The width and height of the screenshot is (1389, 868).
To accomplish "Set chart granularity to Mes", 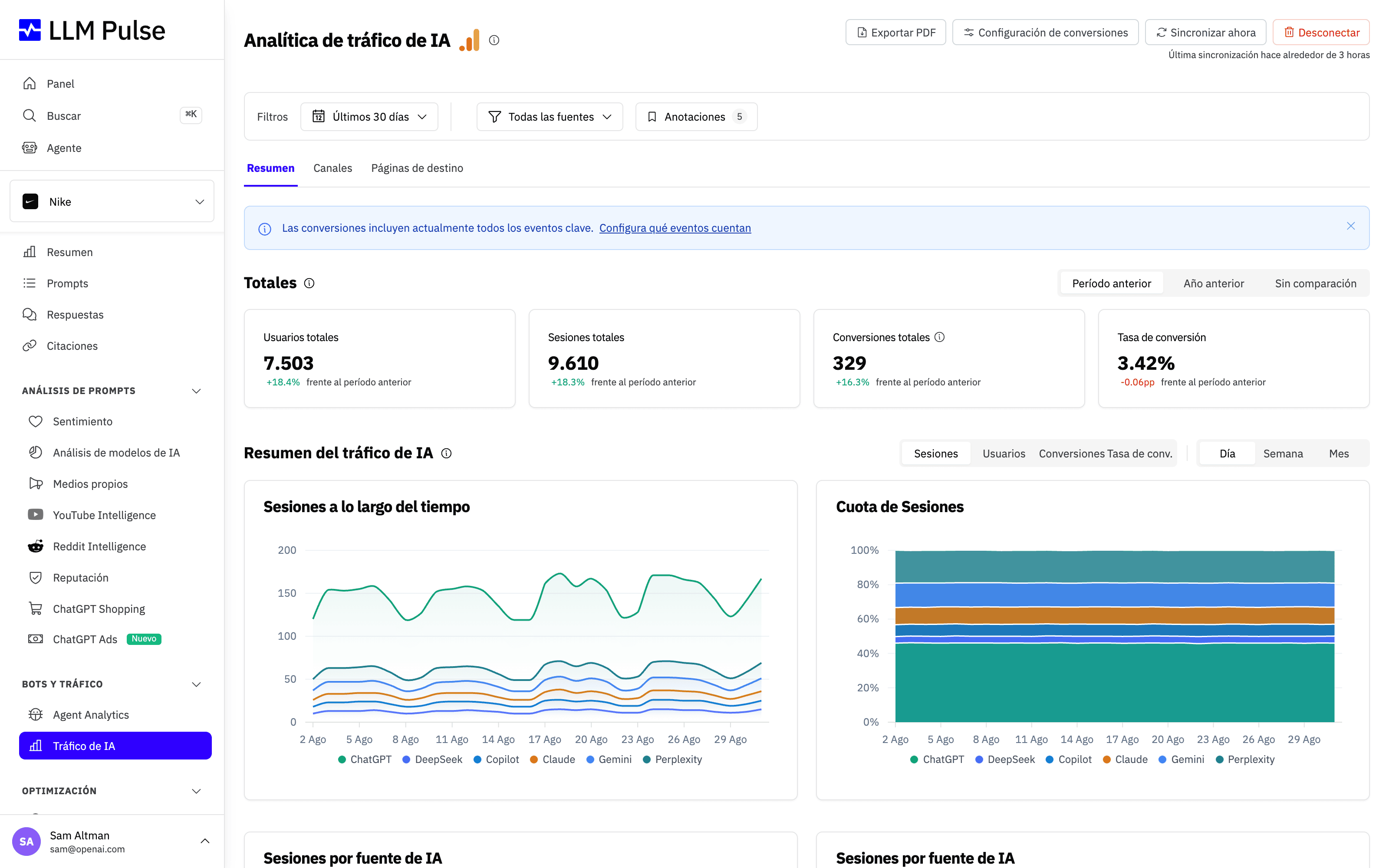I will pyautogui.click(x=1339, y=454).
